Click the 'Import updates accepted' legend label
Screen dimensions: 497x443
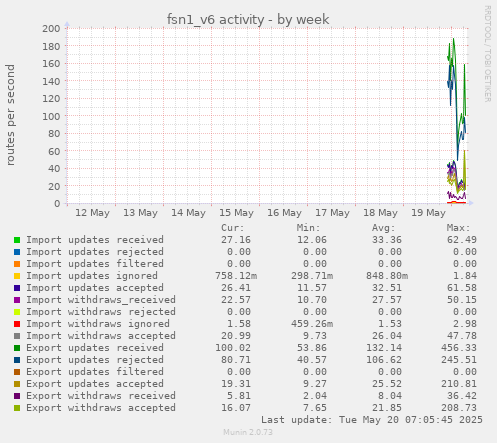pos(95,288)
